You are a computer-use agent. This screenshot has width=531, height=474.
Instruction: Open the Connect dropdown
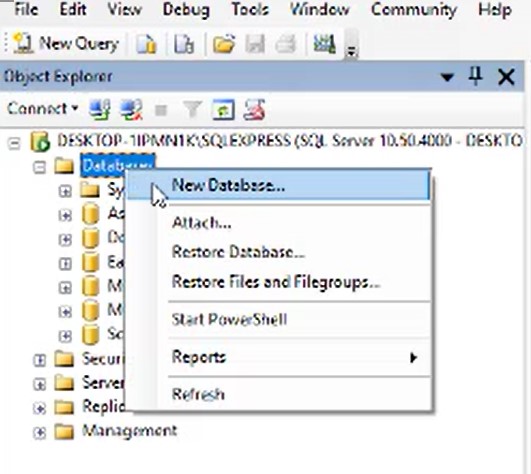click(x=42, y=109)
